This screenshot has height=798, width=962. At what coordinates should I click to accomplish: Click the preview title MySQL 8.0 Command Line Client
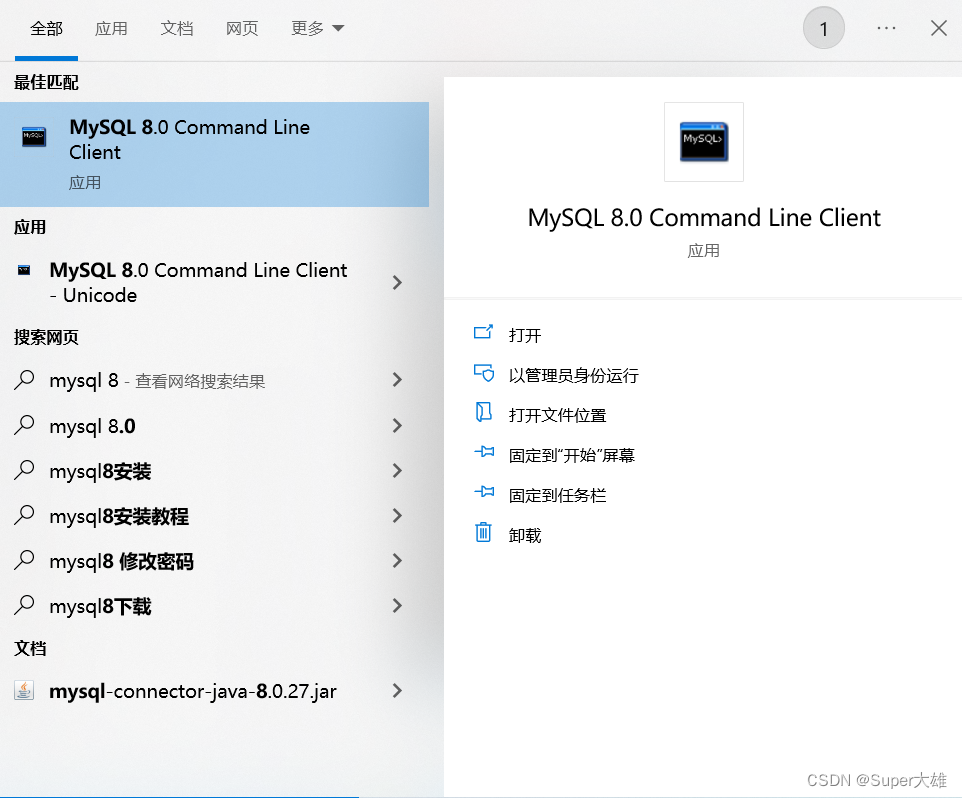704,218
